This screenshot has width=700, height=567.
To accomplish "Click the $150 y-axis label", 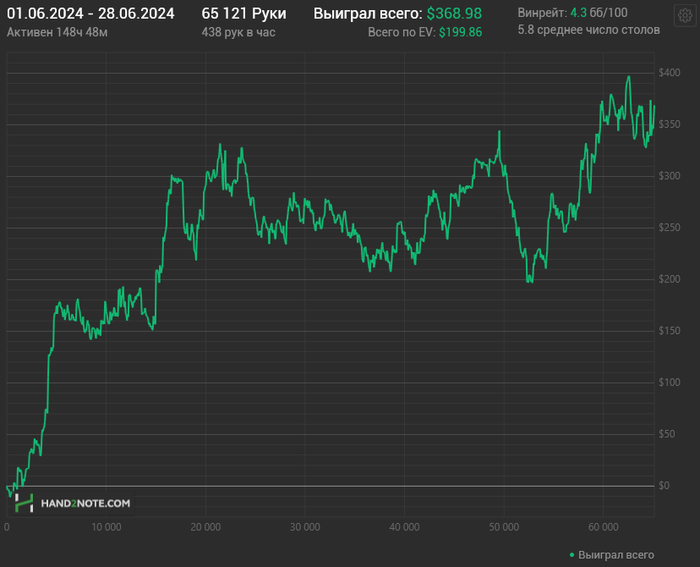I will [669, 331].
